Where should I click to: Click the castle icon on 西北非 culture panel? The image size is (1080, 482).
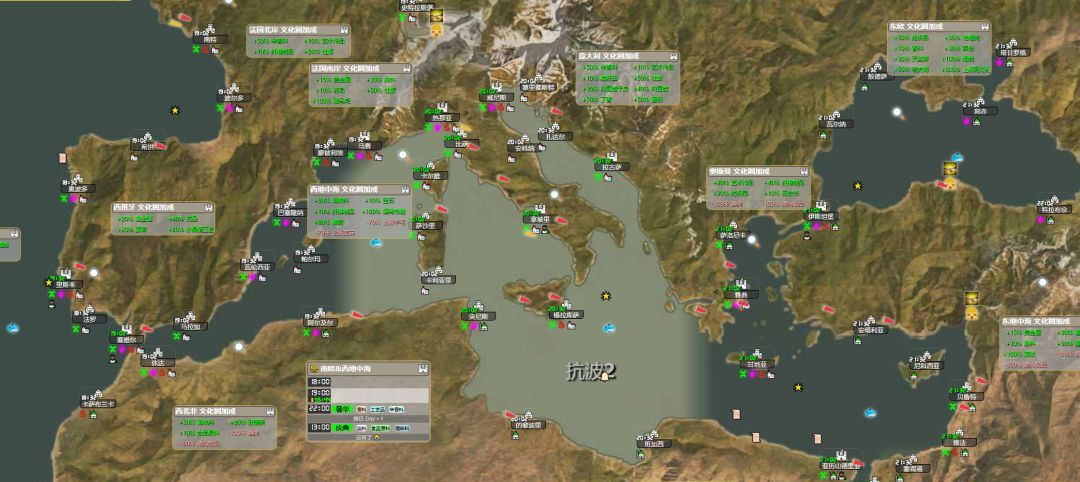click(x=269, y=410)
